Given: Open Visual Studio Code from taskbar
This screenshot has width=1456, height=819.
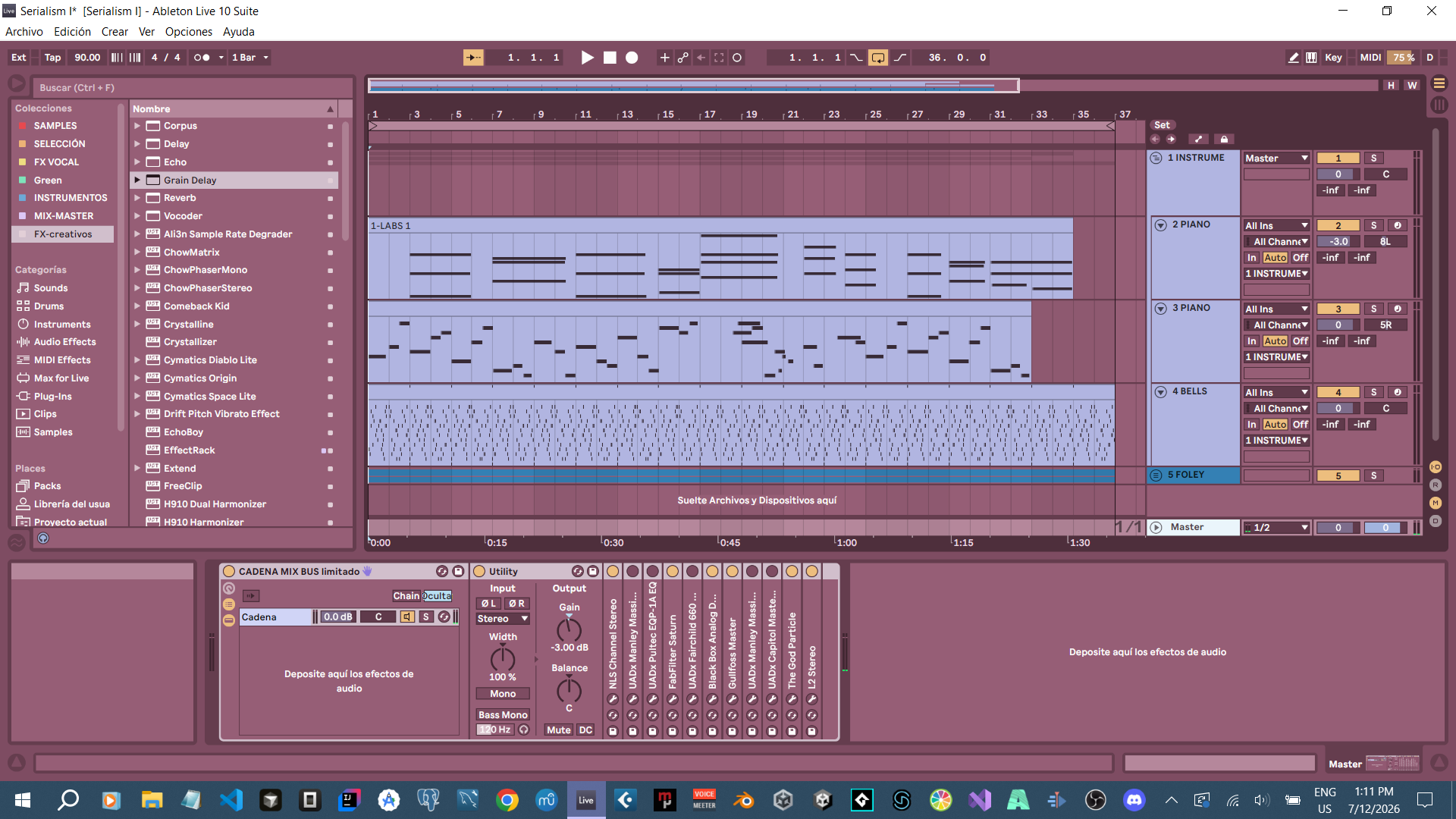Looking at the screenshot, I should click(231, 800).
